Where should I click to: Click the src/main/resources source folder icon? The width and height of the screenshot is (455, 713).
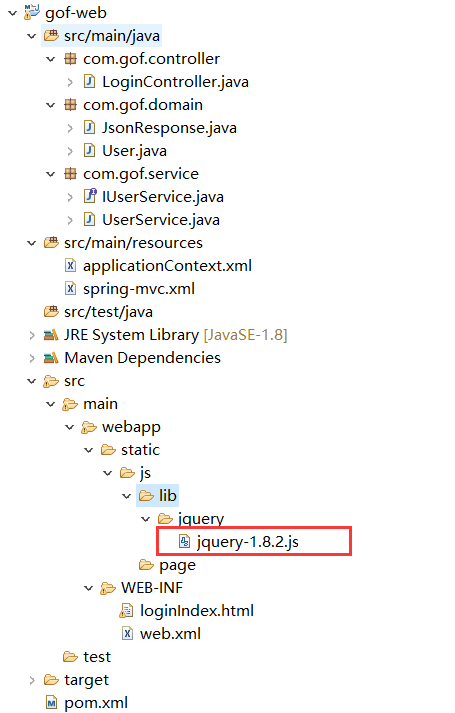point(51,243)
